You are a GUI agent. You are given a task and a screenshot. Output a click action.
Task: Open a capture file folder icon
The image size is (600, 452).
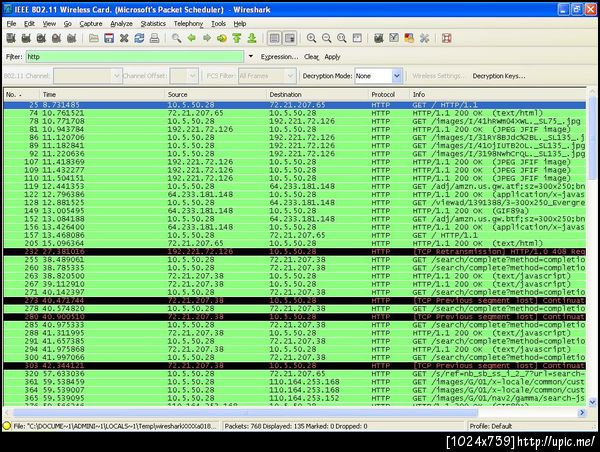point(94,38)
